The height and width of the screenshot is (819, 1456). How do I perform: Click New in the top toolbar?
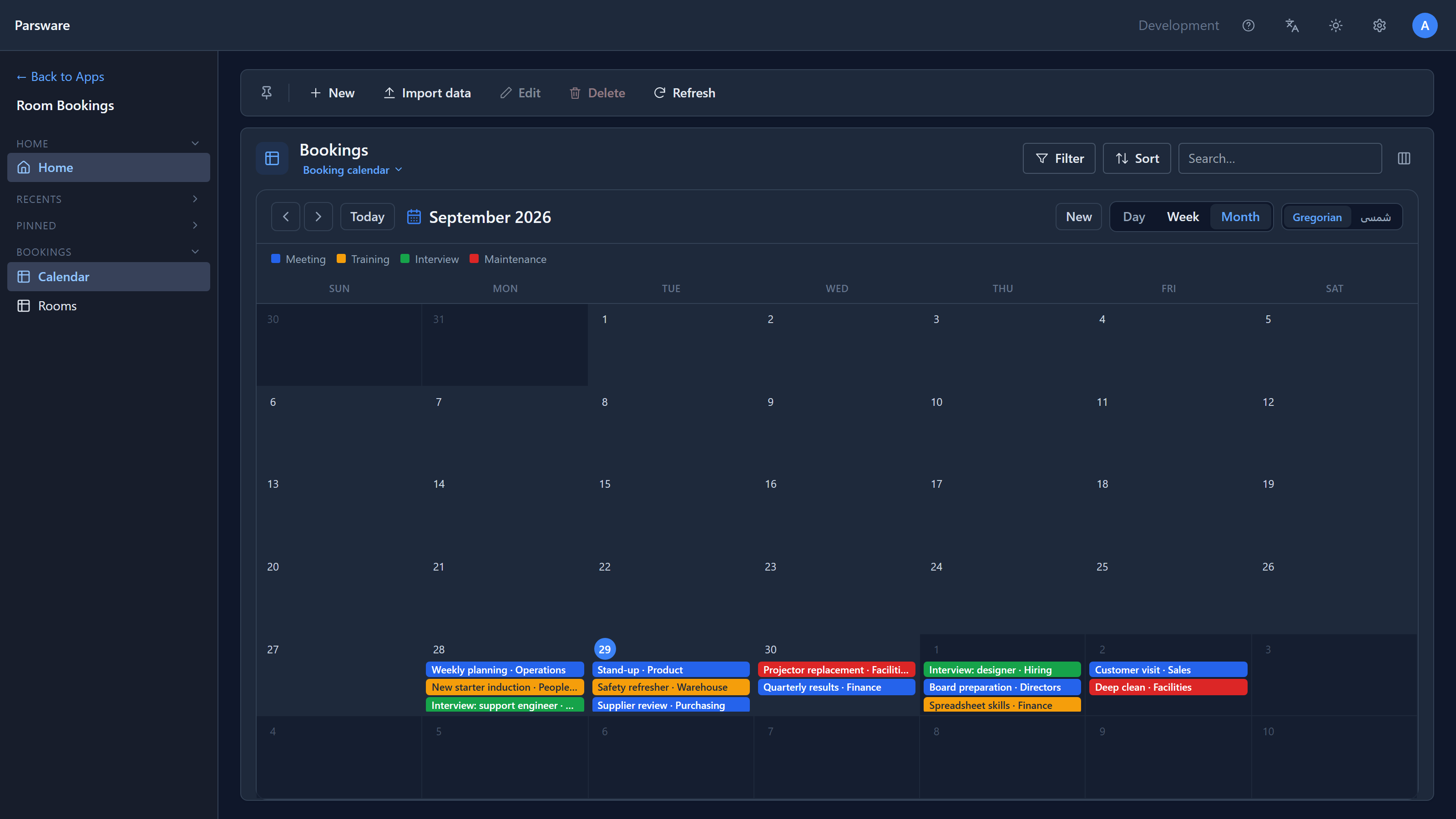(x=332, y=93)
